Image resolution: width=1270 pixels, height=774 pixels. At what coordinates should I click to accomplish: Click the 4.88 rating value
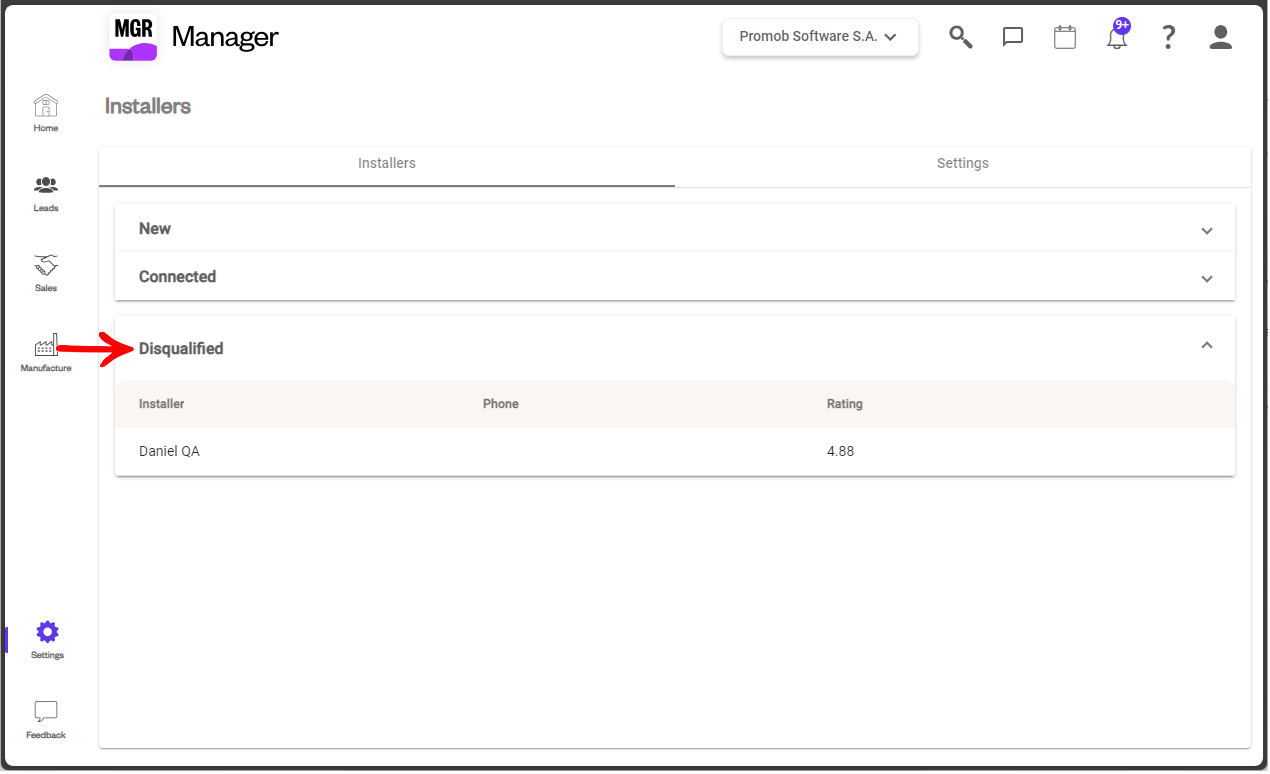tap(840, 451)
